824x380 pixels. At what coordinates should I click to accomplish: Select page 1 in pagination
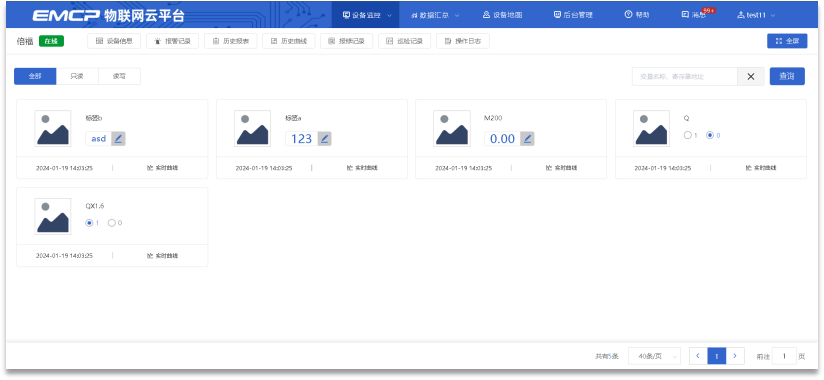(x=717, y=356)
